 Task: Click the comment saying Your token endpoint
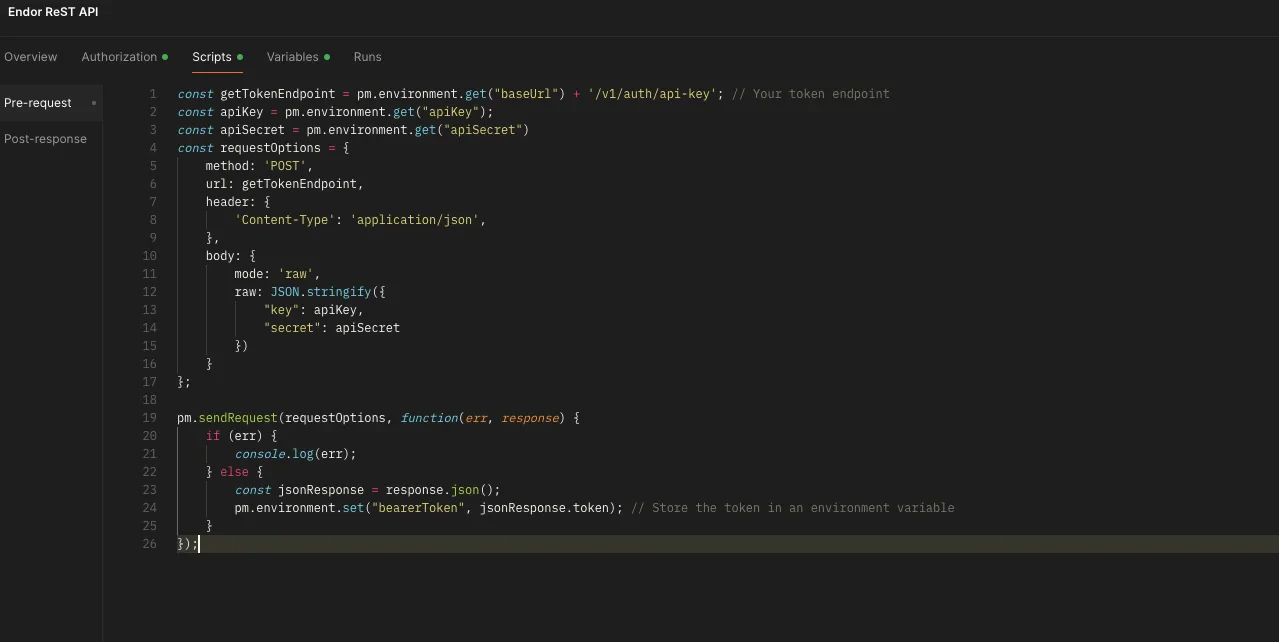click(810, 93)
